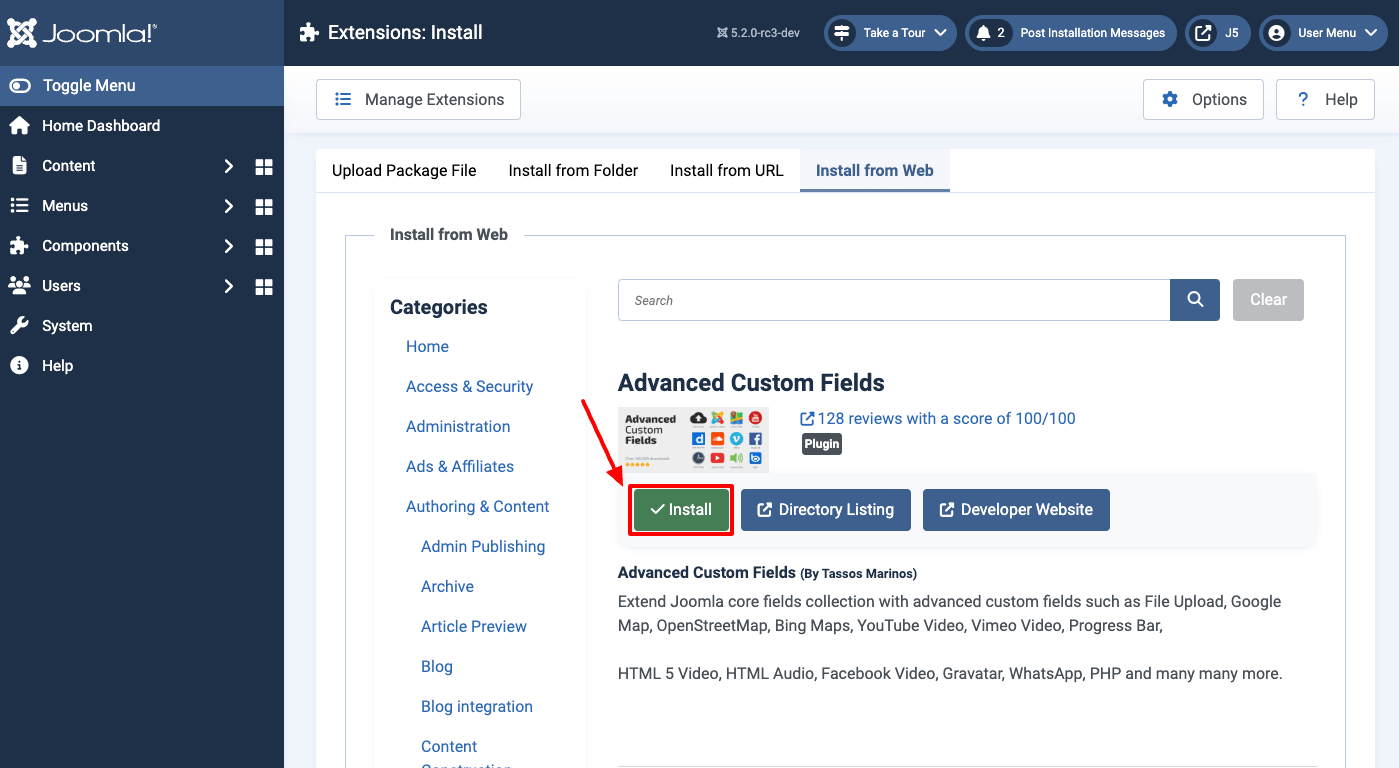The width and height of the screenshot is (1399, 768).
Task: Click the Manage Extensions button
Action: (x=418, y=100)
